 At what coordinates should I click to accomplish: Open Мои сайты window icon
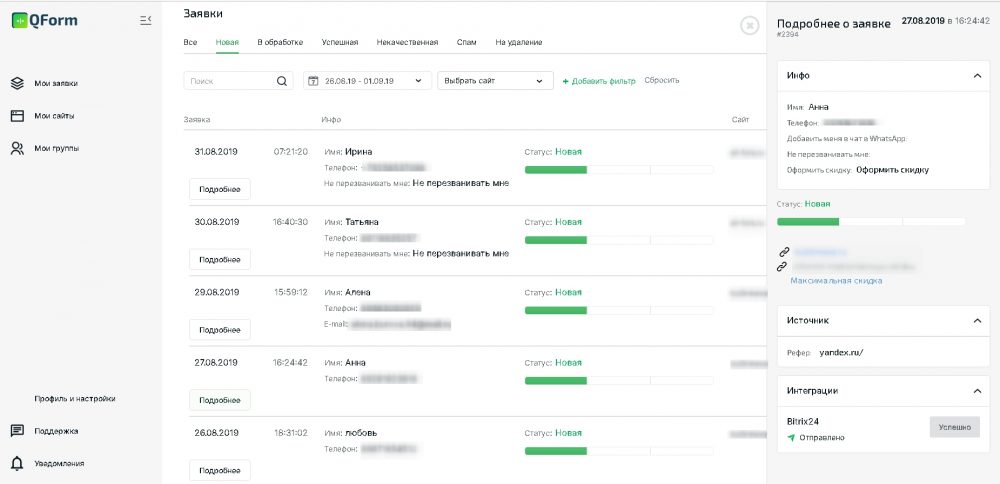tap(17, 115)
